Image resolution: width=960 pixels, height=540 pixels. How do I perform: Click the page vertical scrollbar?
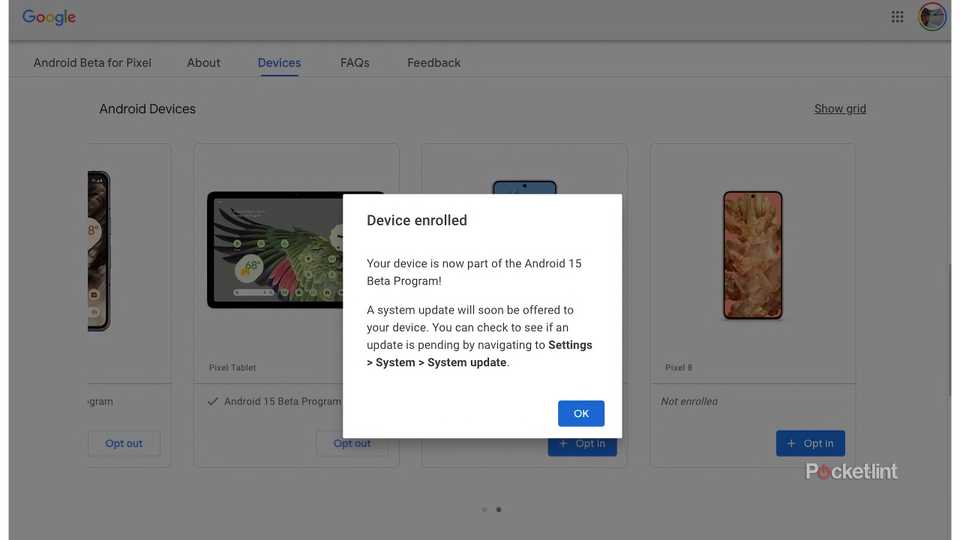pos(950,331)
